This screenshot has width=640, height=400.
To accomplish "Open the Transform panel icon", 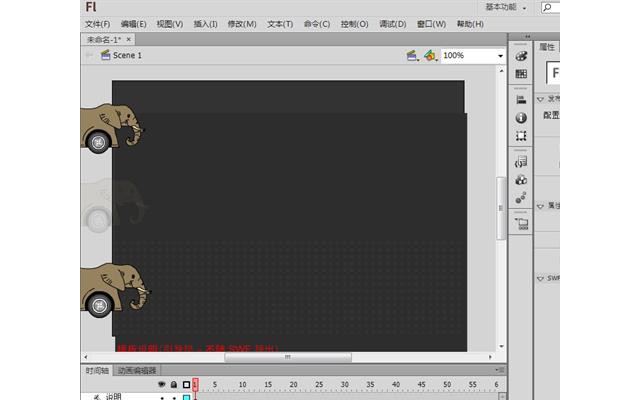I will (521, 136).
